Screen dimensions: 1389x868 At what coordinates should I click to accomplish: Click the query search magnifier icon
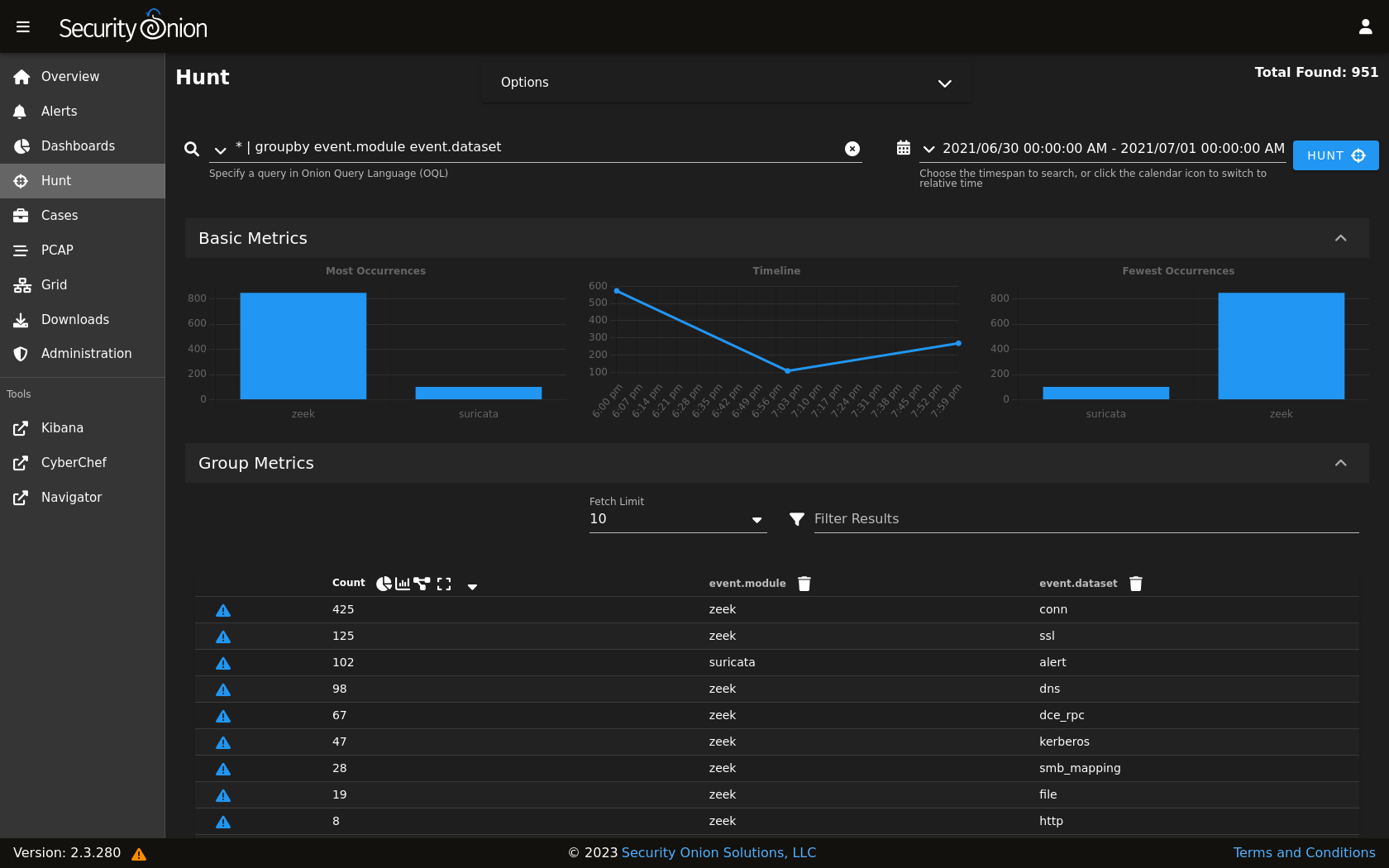pos(192,149)
